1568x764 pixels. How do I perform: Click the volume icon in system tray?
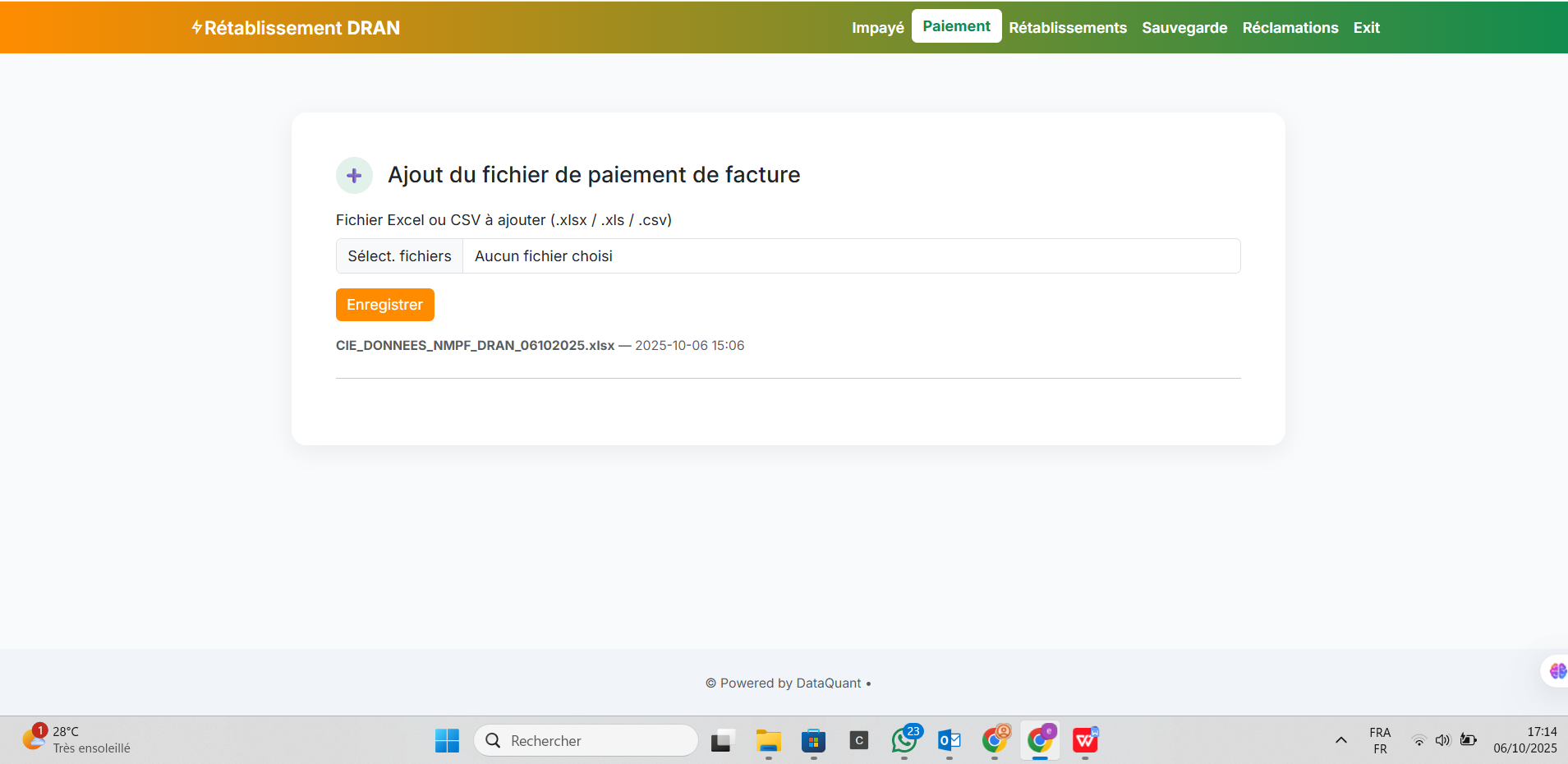[x=1442, y=740]
